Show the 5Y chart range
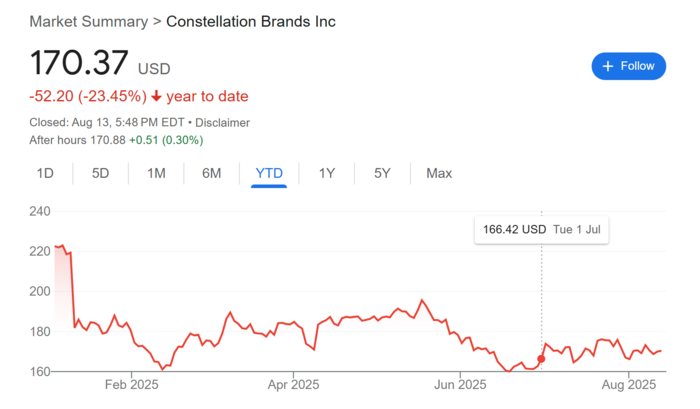The width and height of the screenshot is (700, 409). coord(382,173)
